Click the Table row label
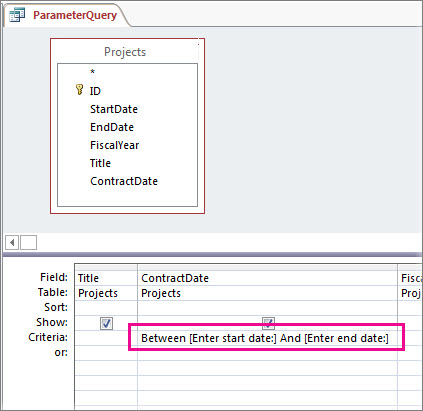Image resolution: width=423 pixels, height=411 pixels. [53, 292]
